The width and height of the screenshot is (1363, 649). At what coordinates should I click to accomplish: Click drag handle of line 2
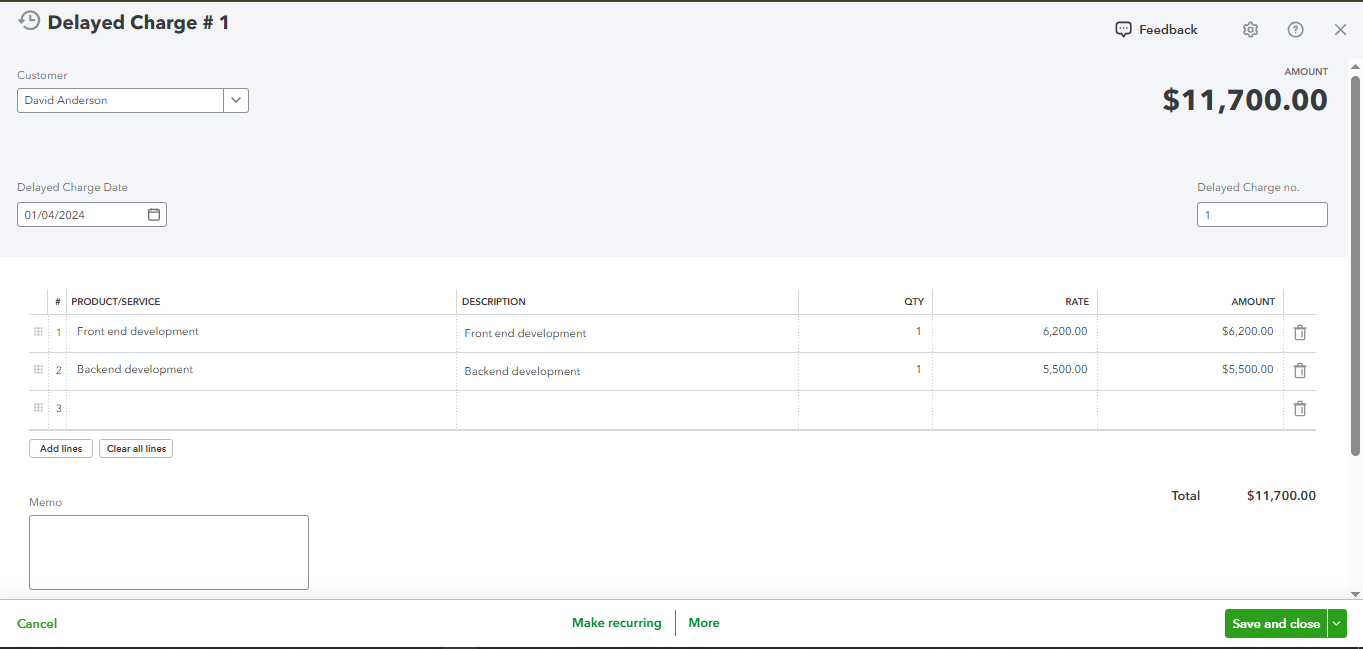38,370
